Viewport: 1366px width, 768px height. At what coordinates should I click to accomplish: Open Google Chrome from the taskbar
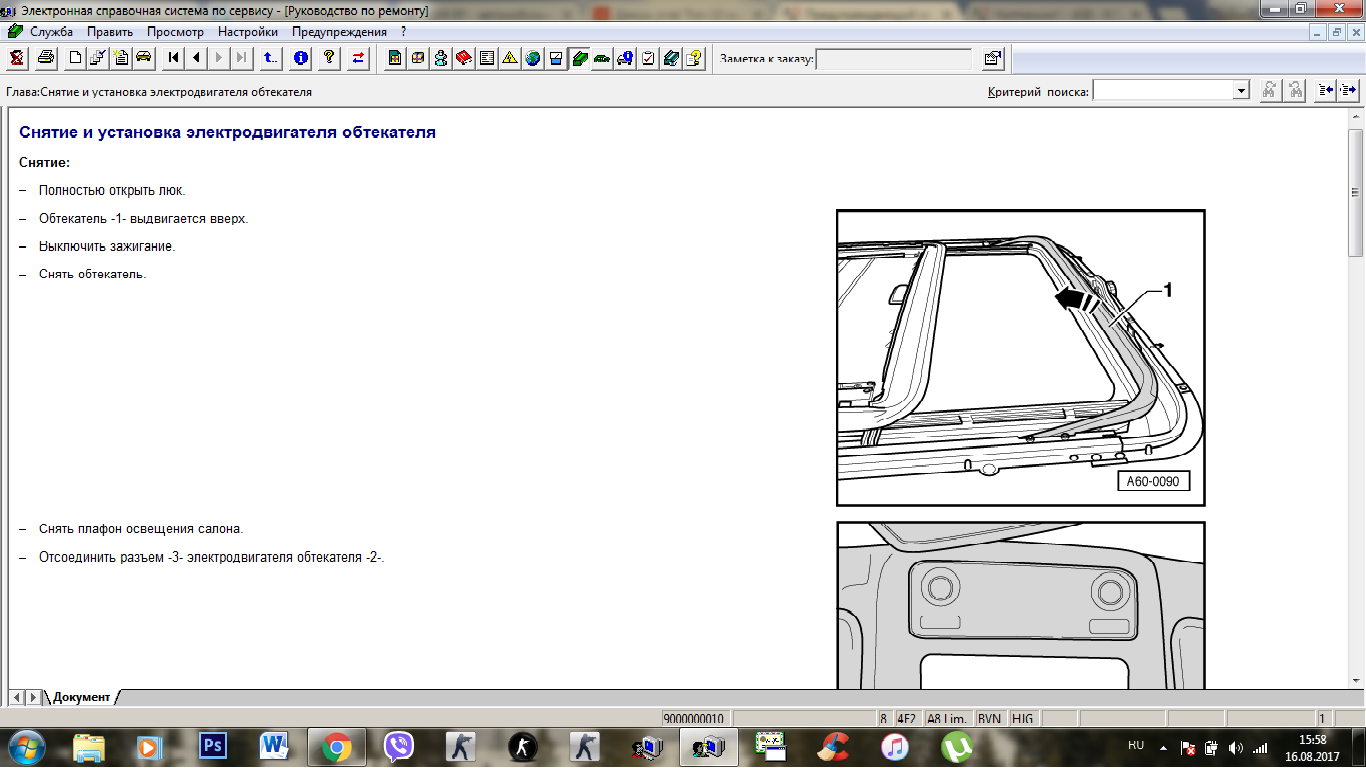click(x=336, y=747)
